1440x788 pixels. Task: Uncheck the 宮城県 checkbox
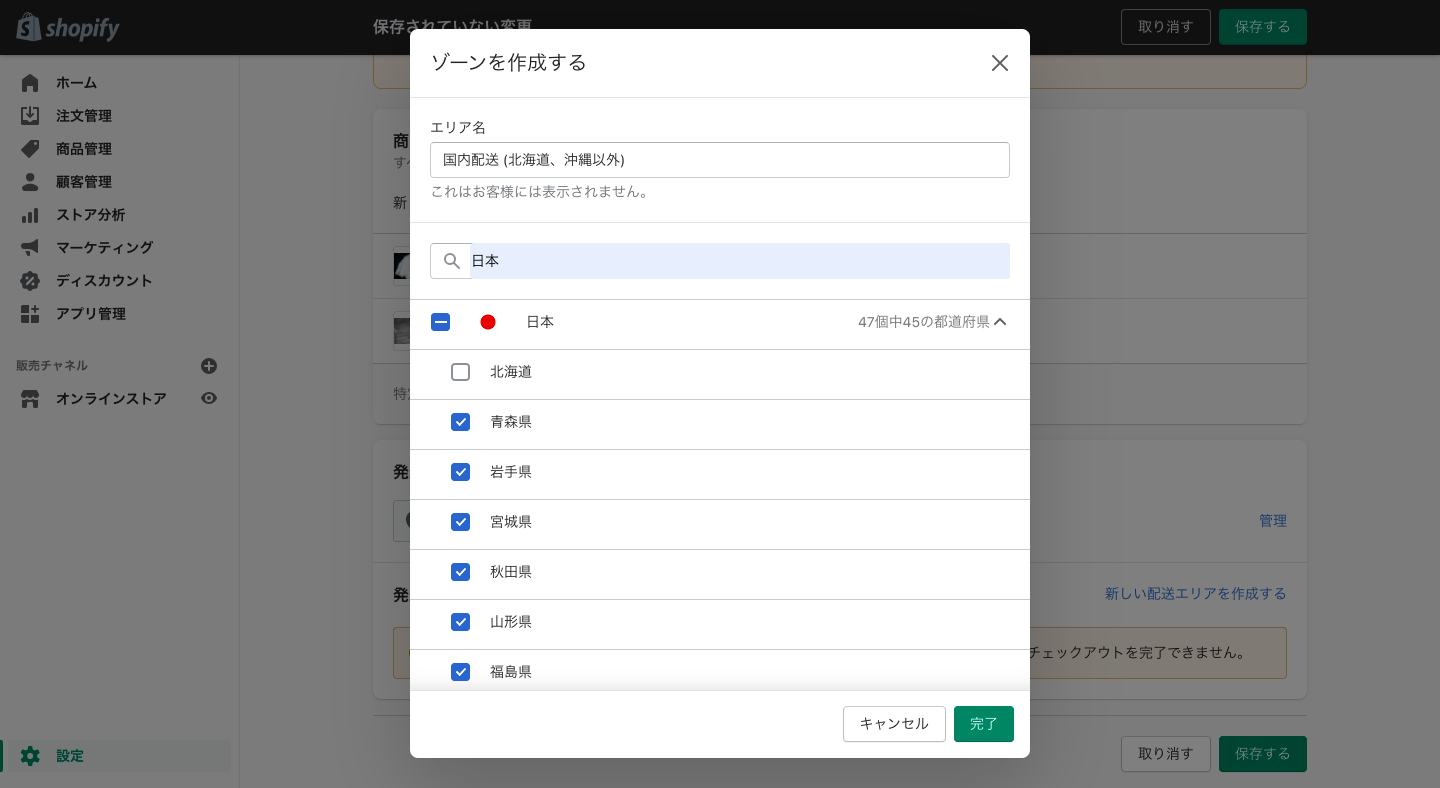460,522
